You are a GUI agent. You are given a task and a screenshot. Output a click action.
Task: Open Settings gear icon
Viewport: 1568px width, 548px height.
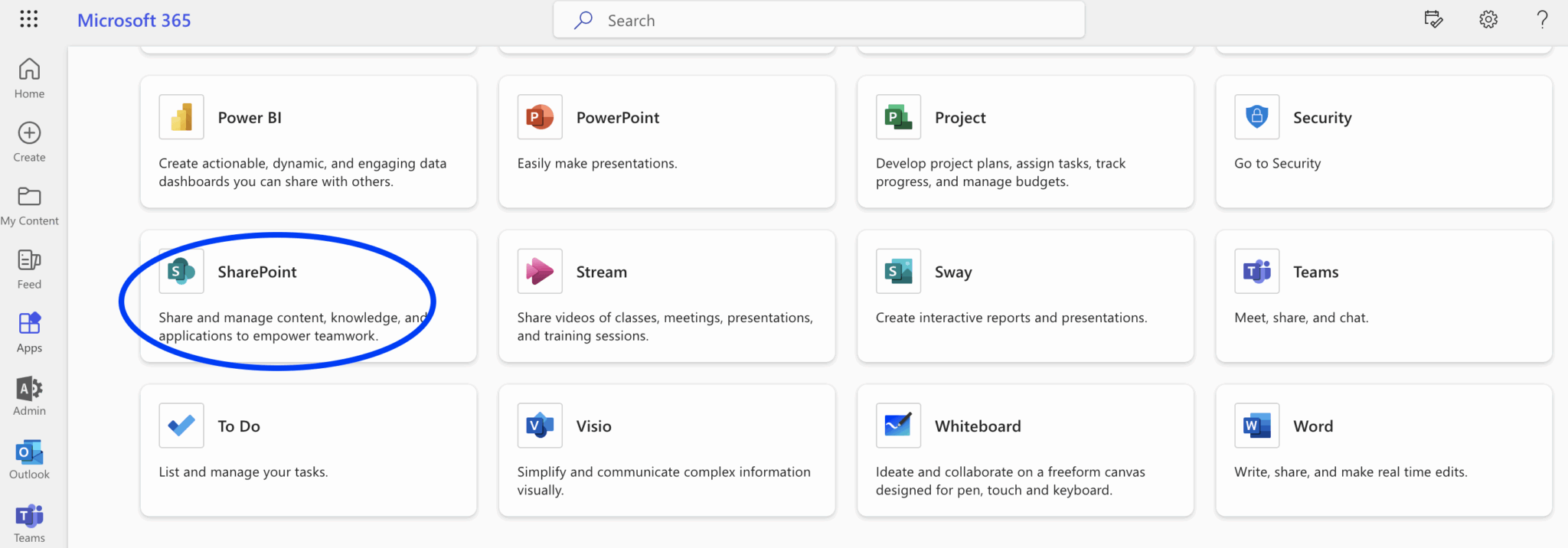1488,19
